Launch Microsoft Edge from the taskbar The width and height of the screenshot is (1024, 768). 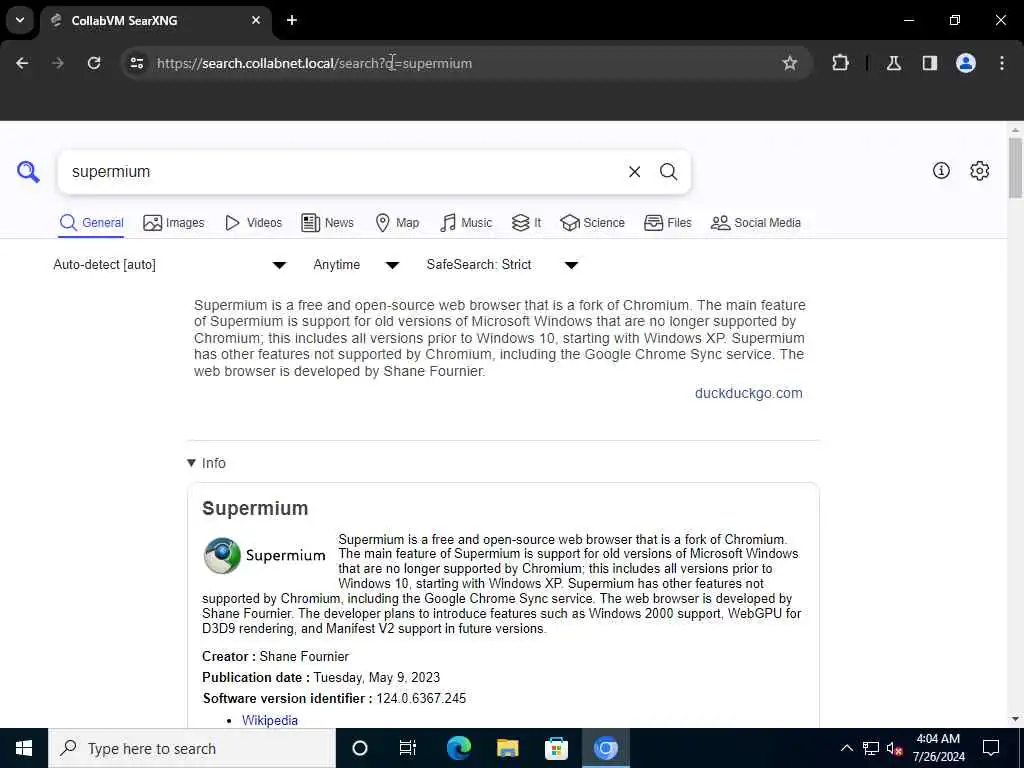click(x=458, y=748)
